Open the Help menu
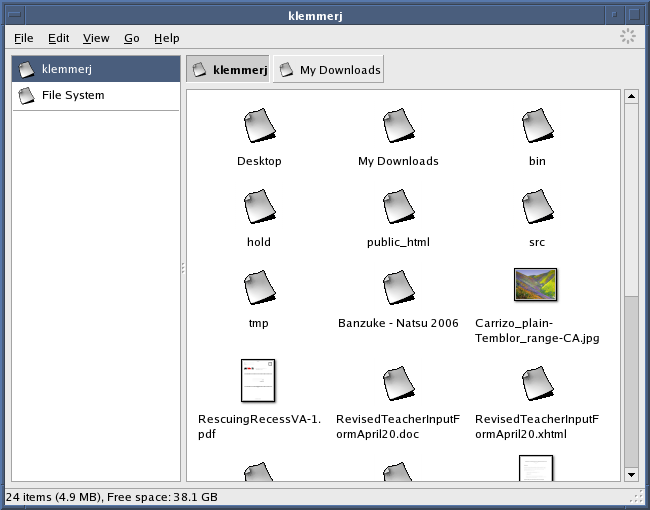 (167, 38)
